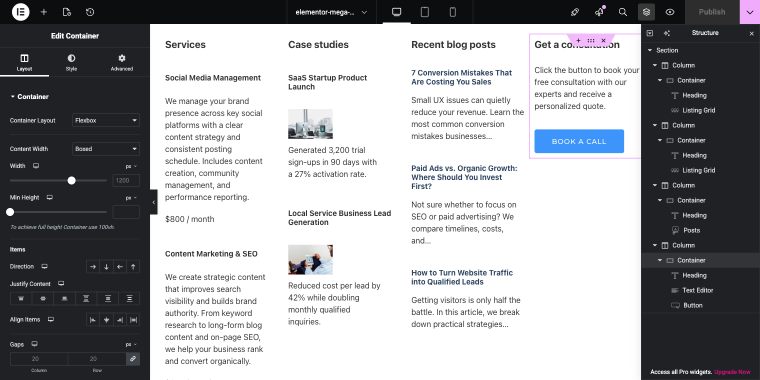The width and height of the screenshot is (760, 380).
Task: Switch to the Advanced tab
Action: 122,62
